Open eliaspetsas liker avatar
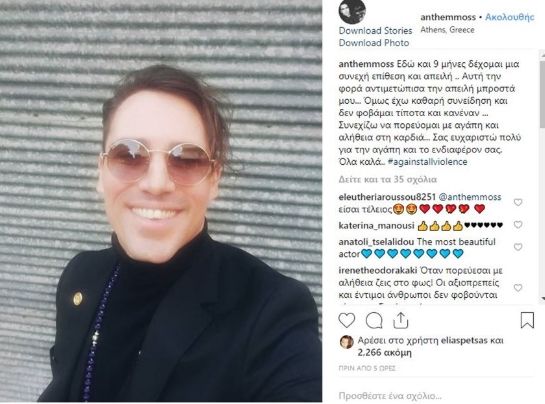The image size is (545, 404). point(346,342)
